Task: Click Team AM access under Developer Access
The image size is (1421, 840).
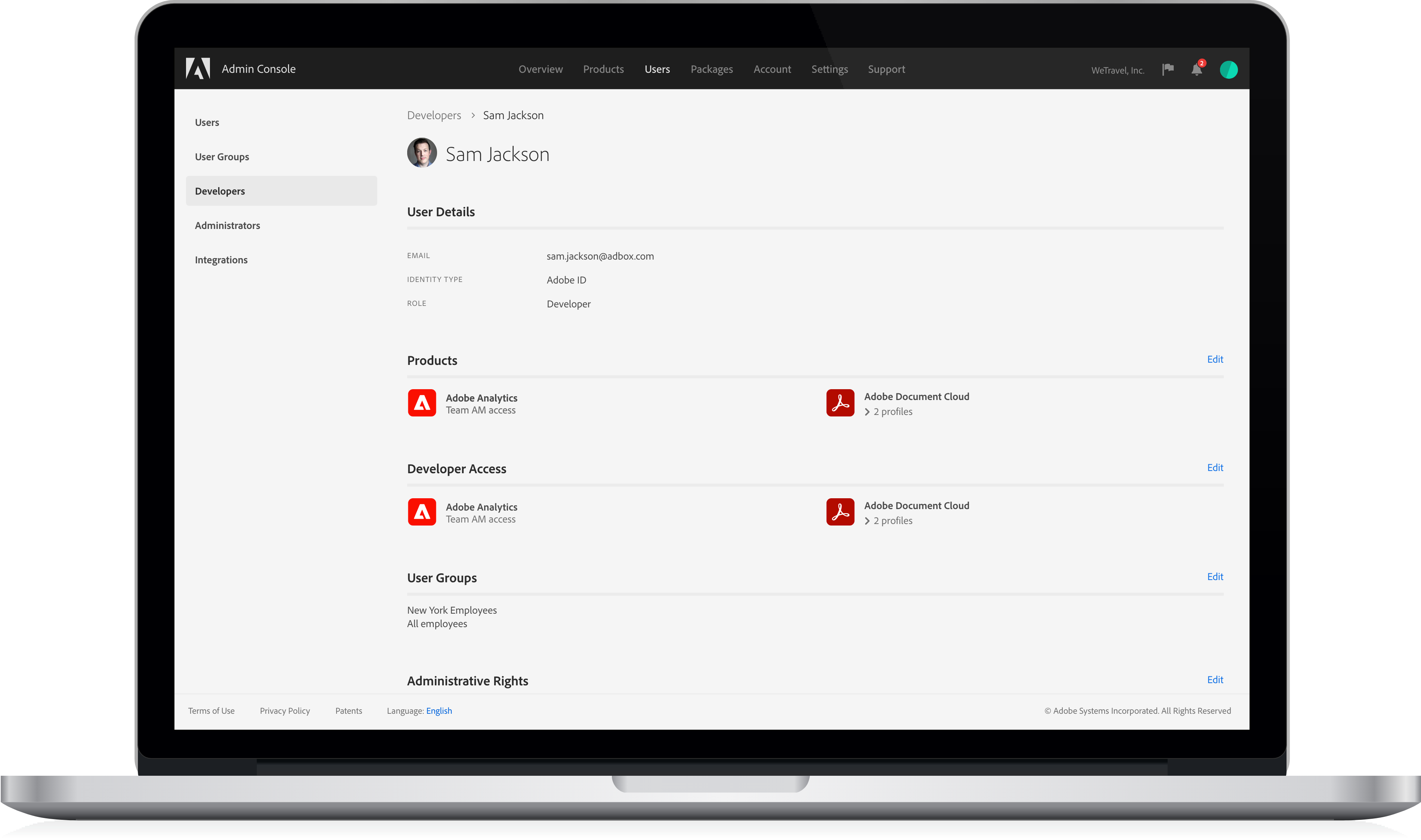Action: (481, 520)
